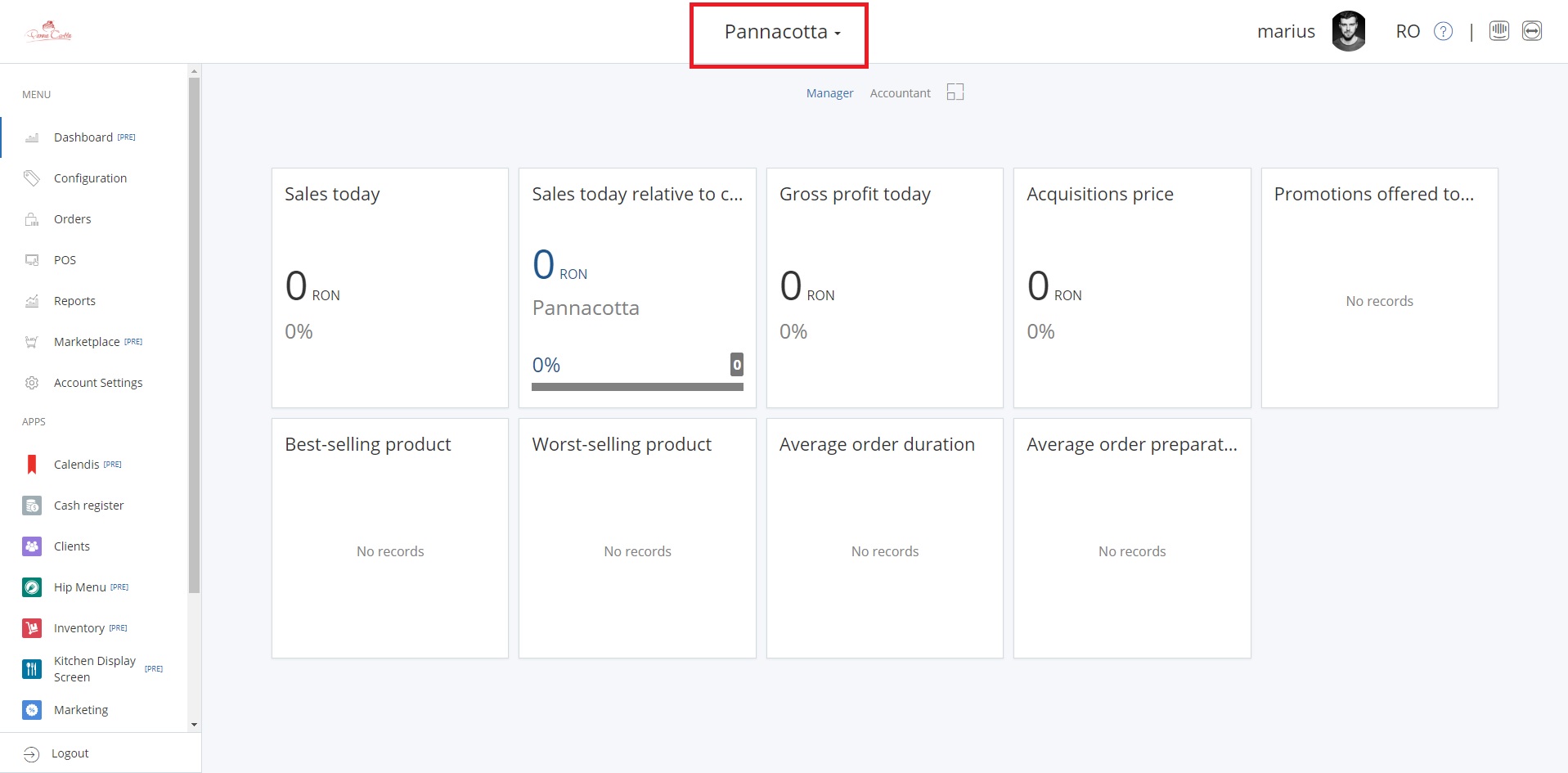Click the Kitchen Display Screen fork-knife icon
This screenshot has height=773, width=1568.
32,669
